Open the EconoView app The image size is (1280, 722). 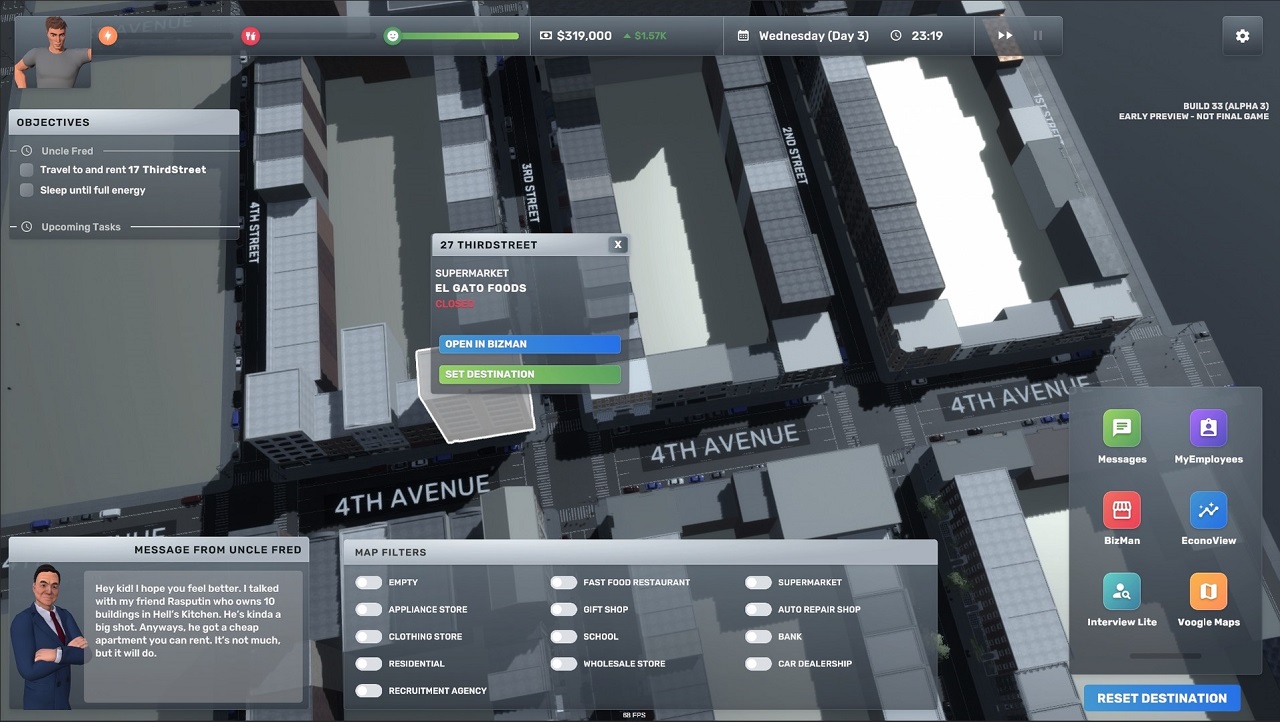1208,510
